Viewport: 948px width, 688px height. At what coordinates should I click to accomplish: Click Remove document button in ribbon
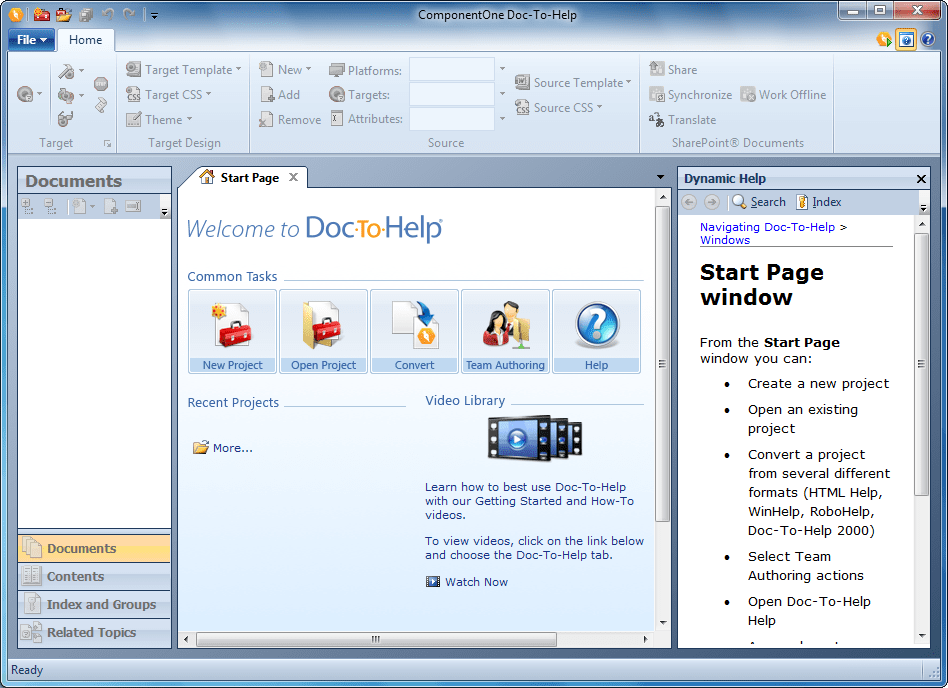coord(290,120)
